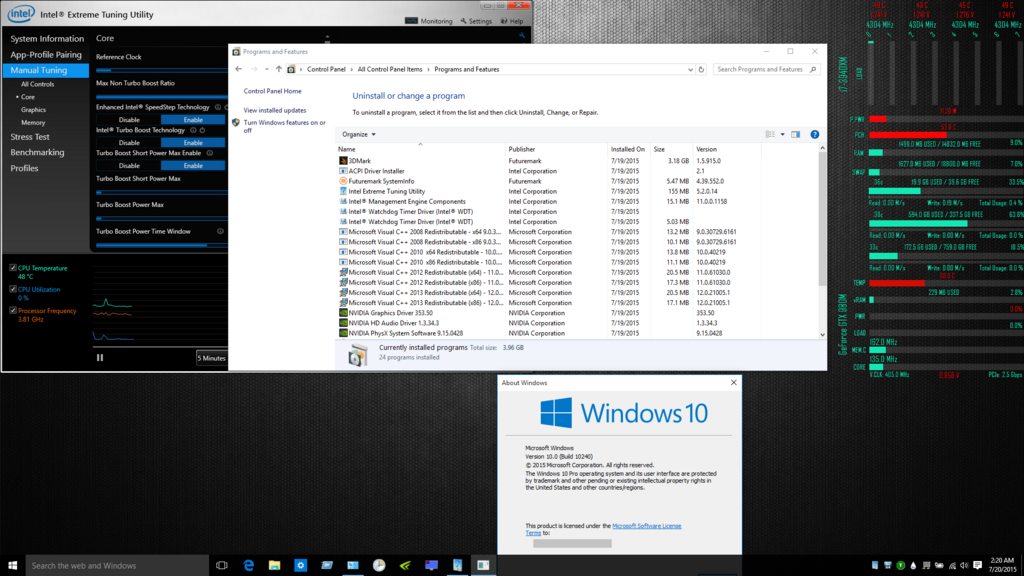The height and width of the screenshot is (576, 1024).
Task: Open the recent locations arrow beside forward button
Action: click(x=266, y=69)
